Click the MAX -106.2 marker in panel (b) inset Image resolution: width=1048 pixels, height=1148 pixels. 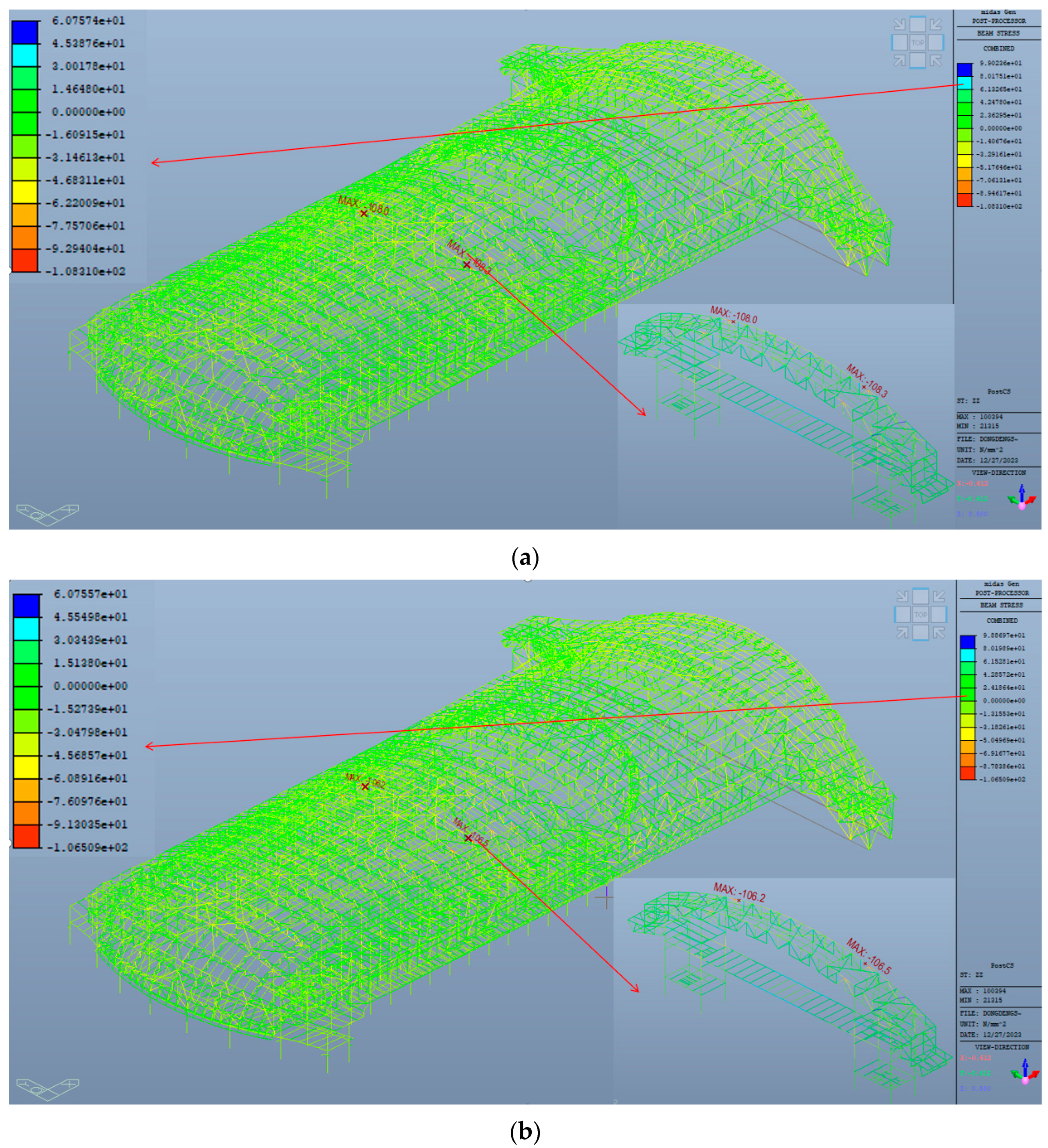click(x=739, y=900)
